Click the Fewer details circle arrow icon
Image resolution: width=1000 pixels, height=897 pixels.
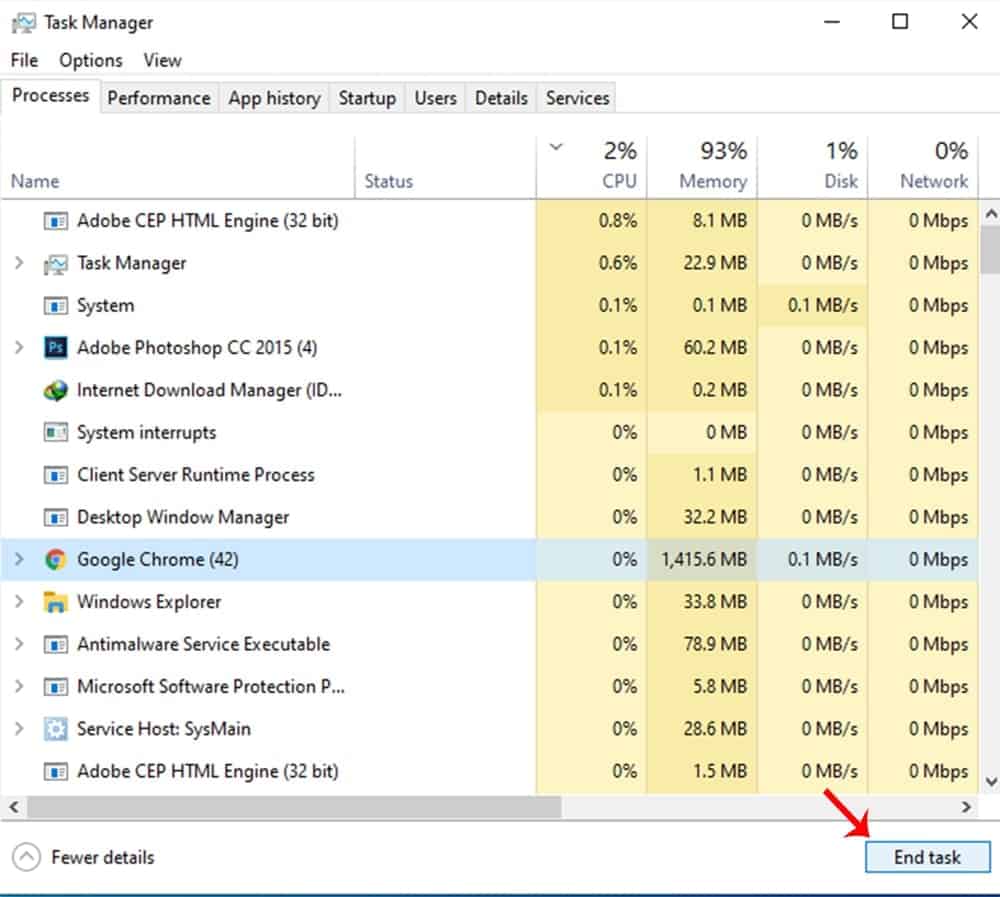pyautogui.click(x=26, y=857)
